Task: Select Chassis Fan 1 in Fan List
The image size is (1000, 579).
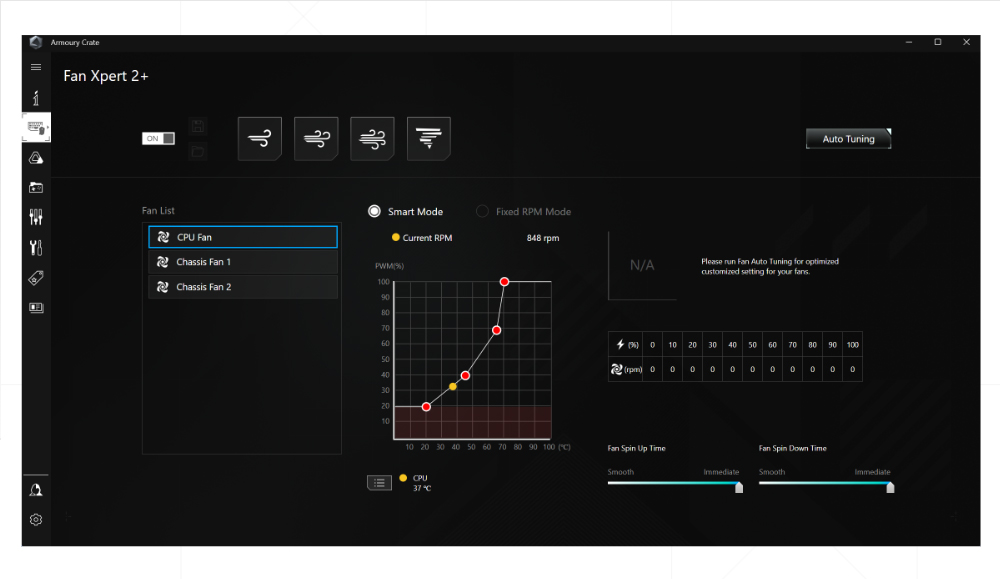Action: pyautogui.click(x=242, y=262)
